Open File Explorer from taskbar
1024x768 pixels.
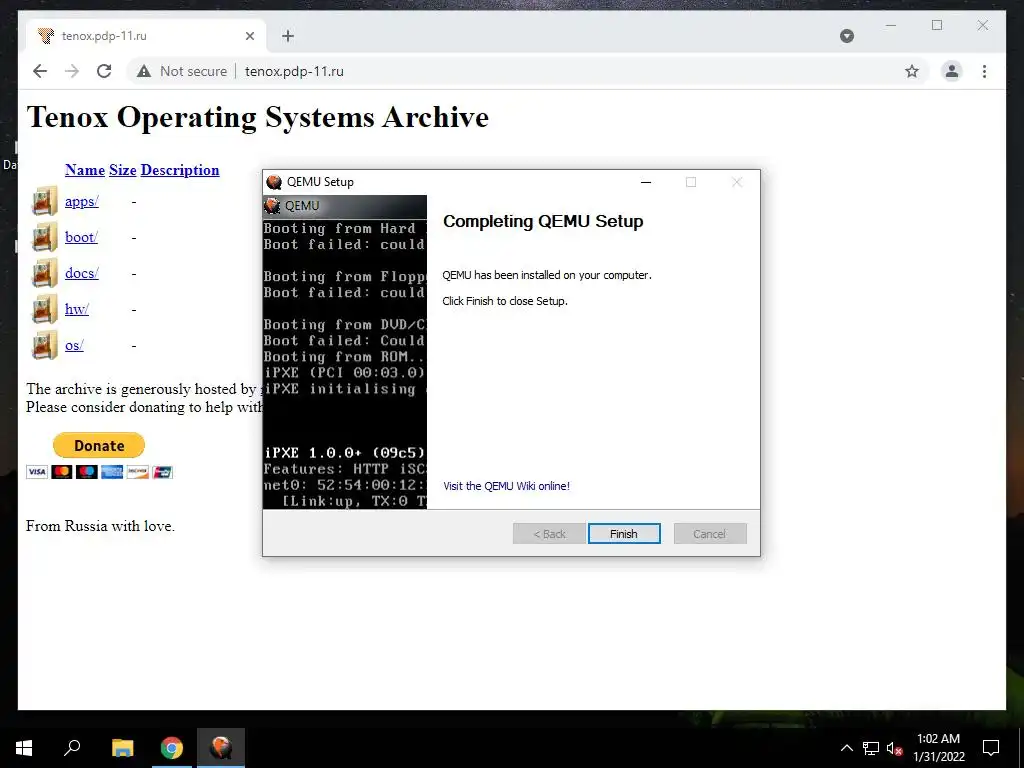point(122,748)
